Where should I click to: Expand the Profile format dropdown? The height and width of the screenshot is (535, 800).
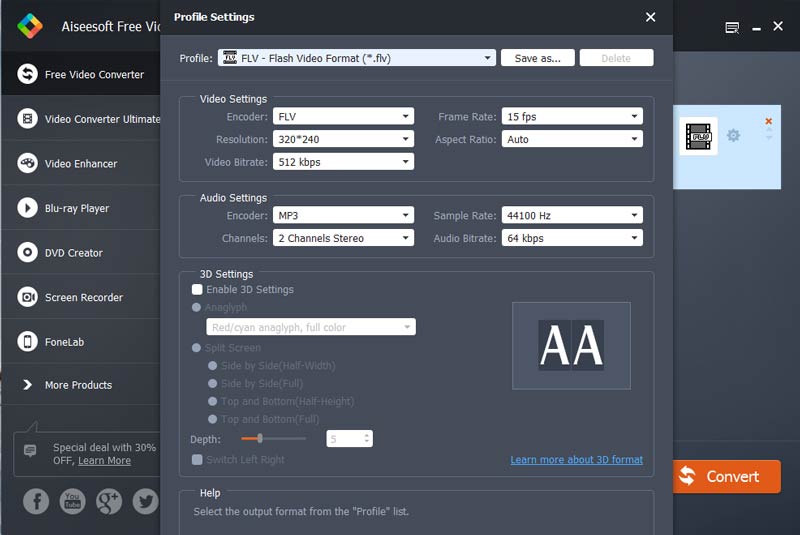pos(356,58)
